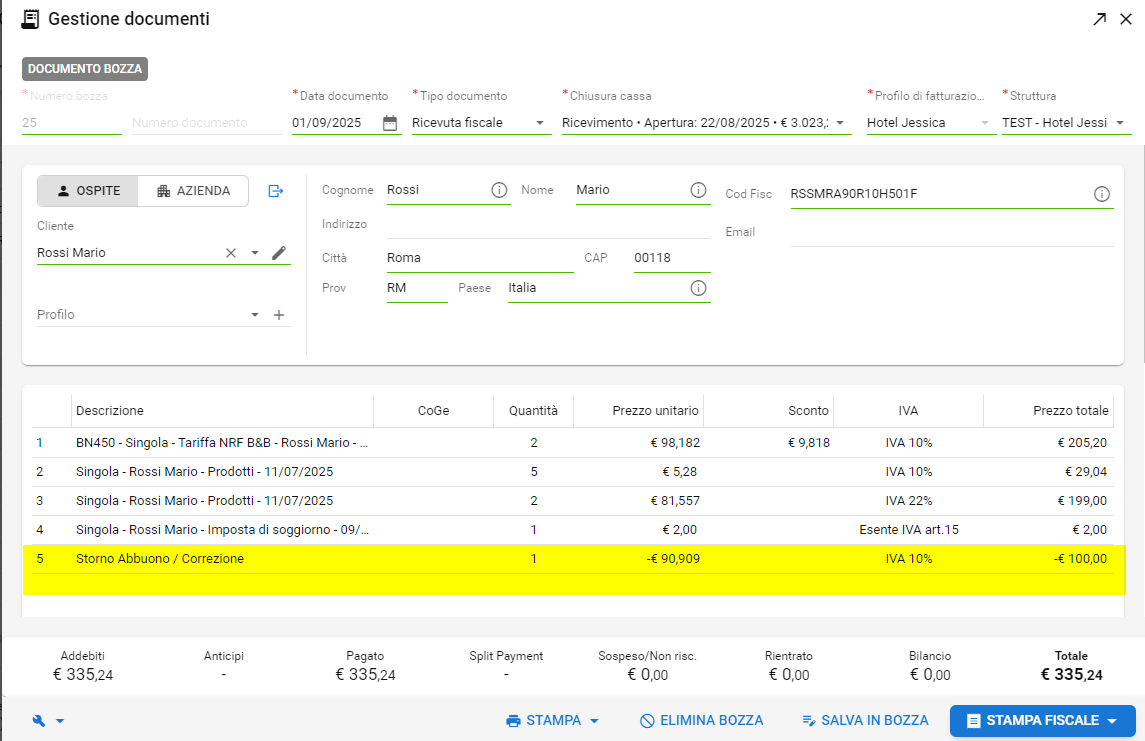Click the calendar icon beside Data documento
Image resolution: width=1145 pixels, height=741 pixels.
[x=390, y=123]
